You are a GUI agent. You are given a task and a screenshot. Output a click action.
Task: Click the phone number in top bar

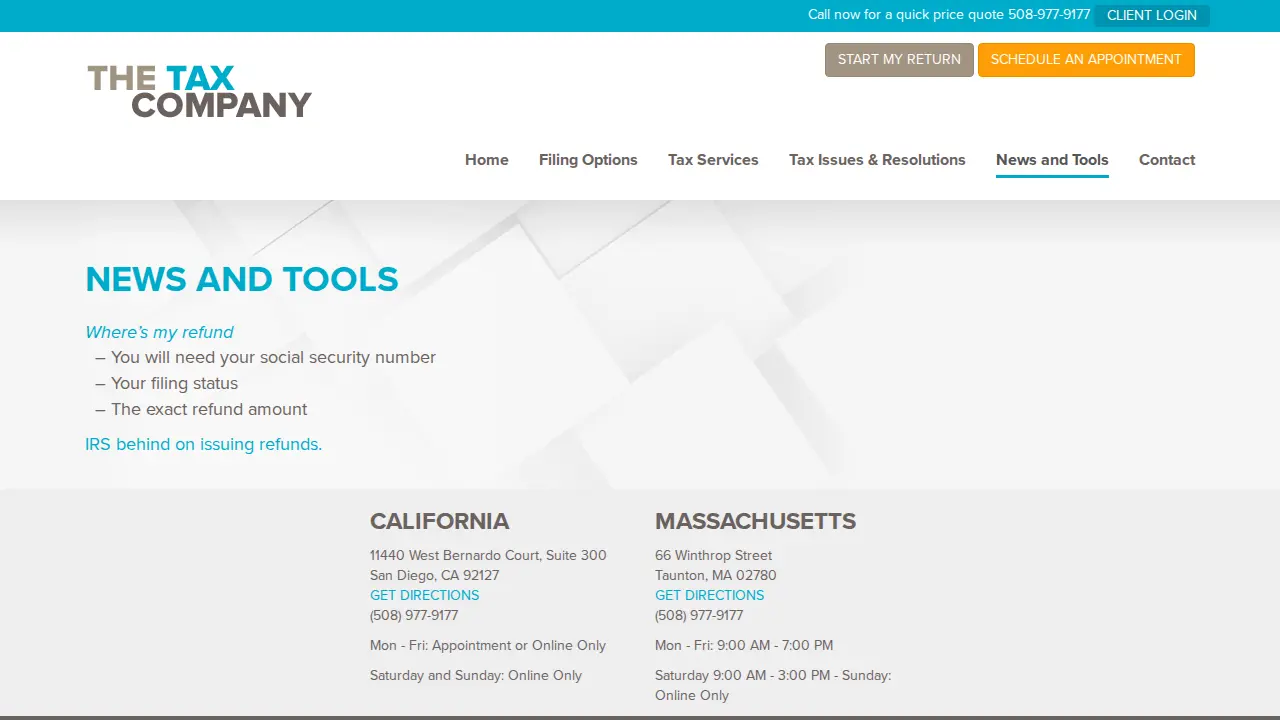pos(1049,15)
